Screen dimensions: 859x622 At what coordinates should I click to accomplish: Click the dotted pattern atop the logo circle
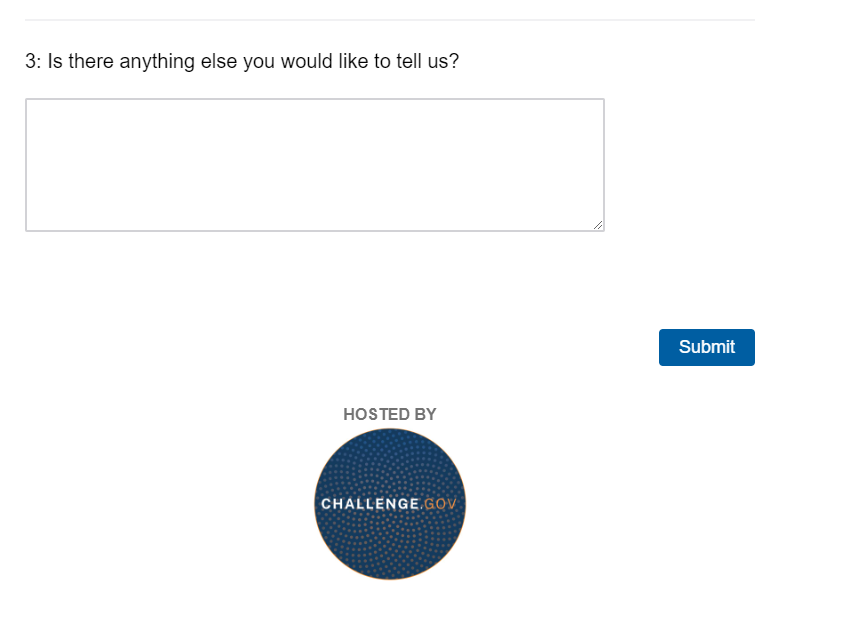click(x=390, y=460)
